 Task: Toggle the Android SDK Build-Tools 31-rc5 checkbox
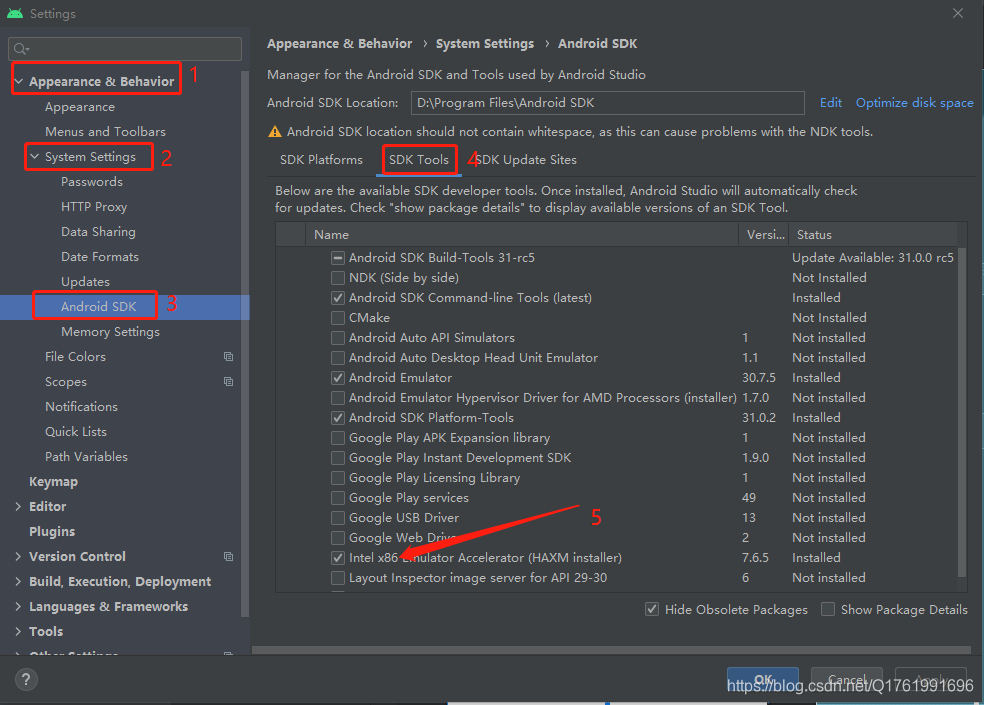[338, 258]
